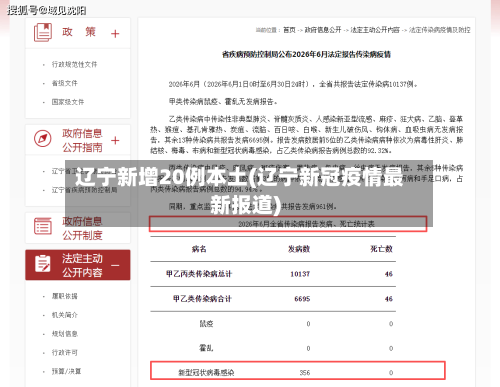The image size is (500, 387).
Task: Expand the 政策 section with its plus sign
Action: (115, 34)
